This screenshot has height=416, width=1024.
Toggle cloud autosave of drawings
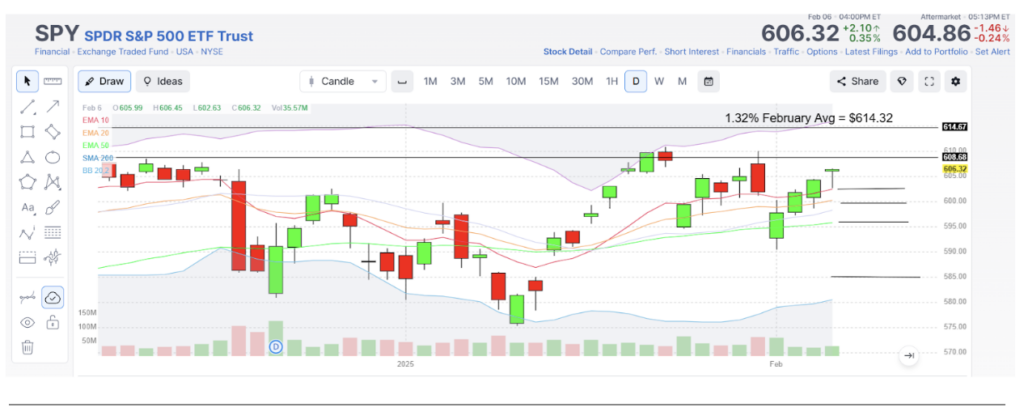point(53,297)
